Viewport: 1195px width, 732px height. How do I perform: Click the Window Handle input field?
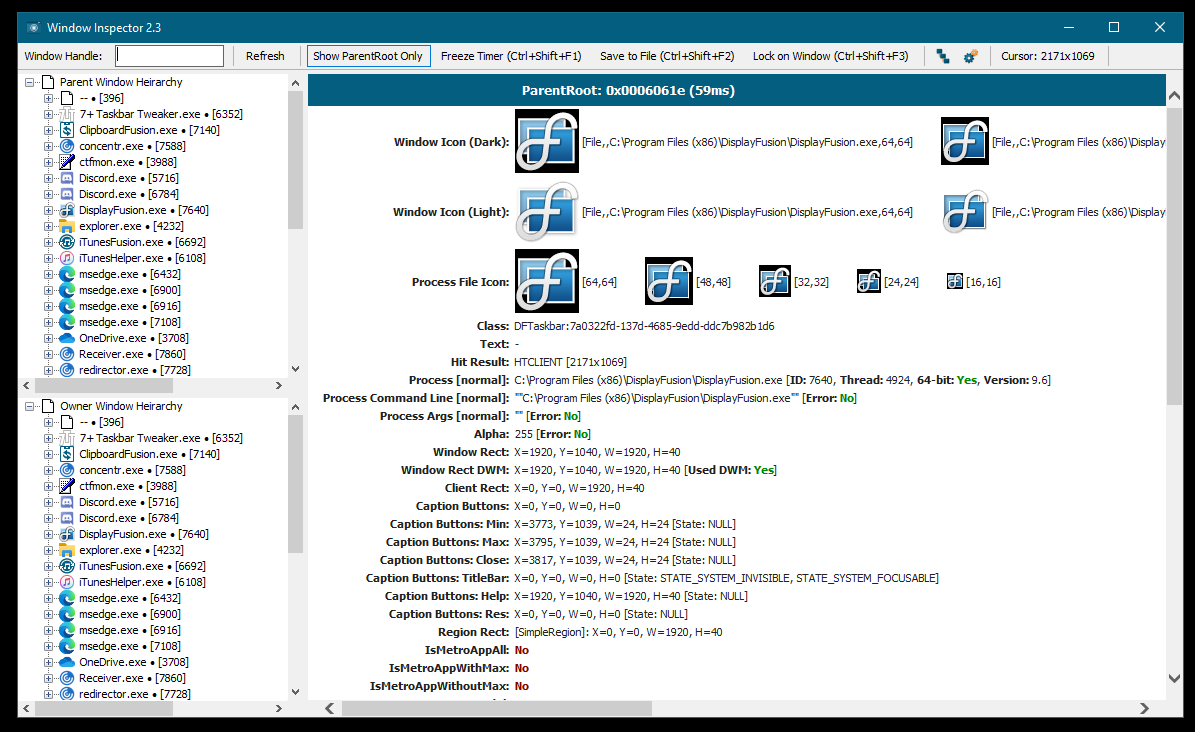point(170,56)
